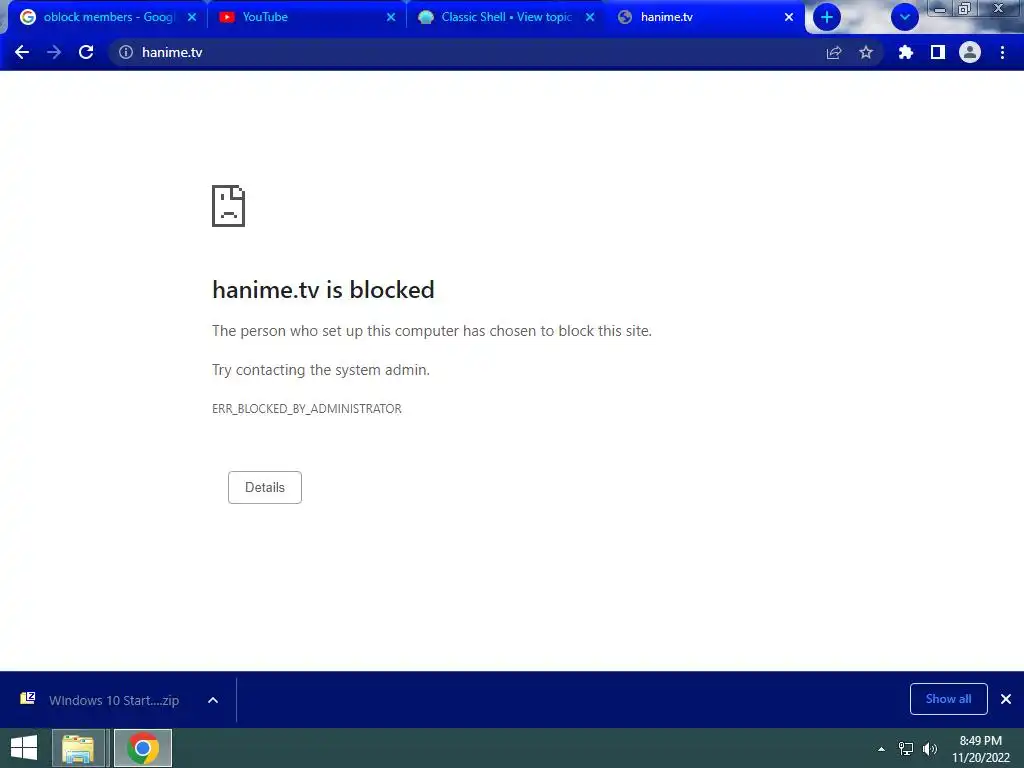Click the 'hanime.tv is blocked' heading

[x=323, y=289]
